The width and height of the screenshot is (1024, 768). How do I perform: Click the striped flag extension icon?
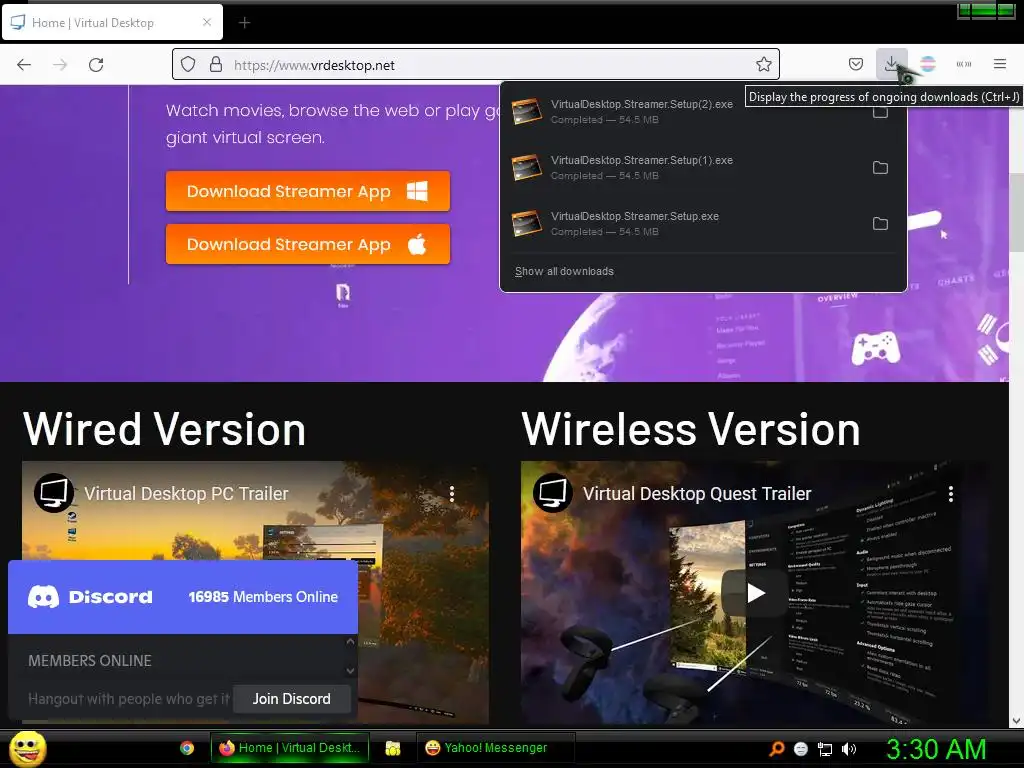928,64
